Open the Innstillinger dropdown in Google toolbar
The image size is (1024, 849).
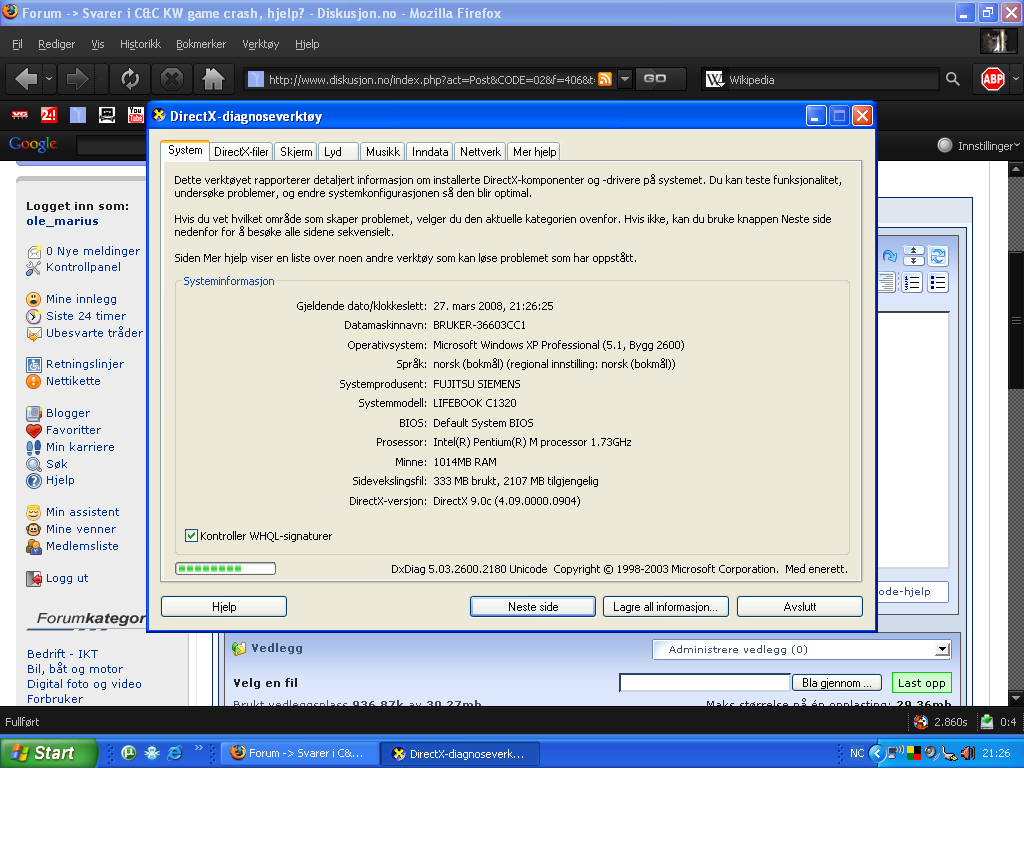[x=988, y=146]
